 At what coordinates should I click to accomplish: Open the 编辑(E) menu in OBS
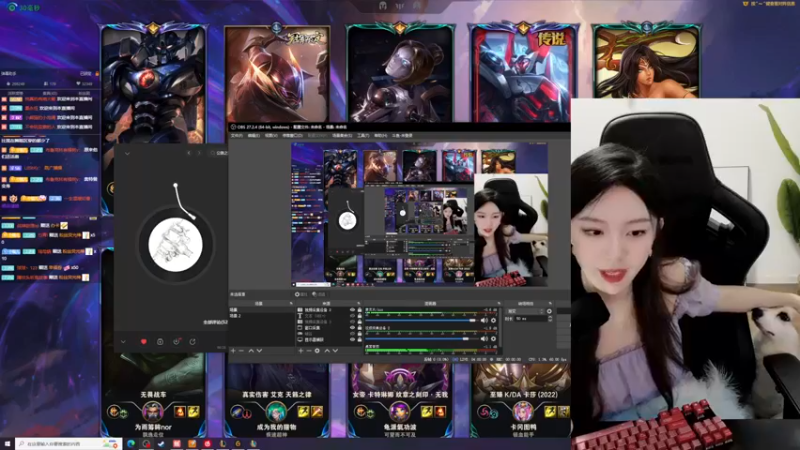[254, 136]
